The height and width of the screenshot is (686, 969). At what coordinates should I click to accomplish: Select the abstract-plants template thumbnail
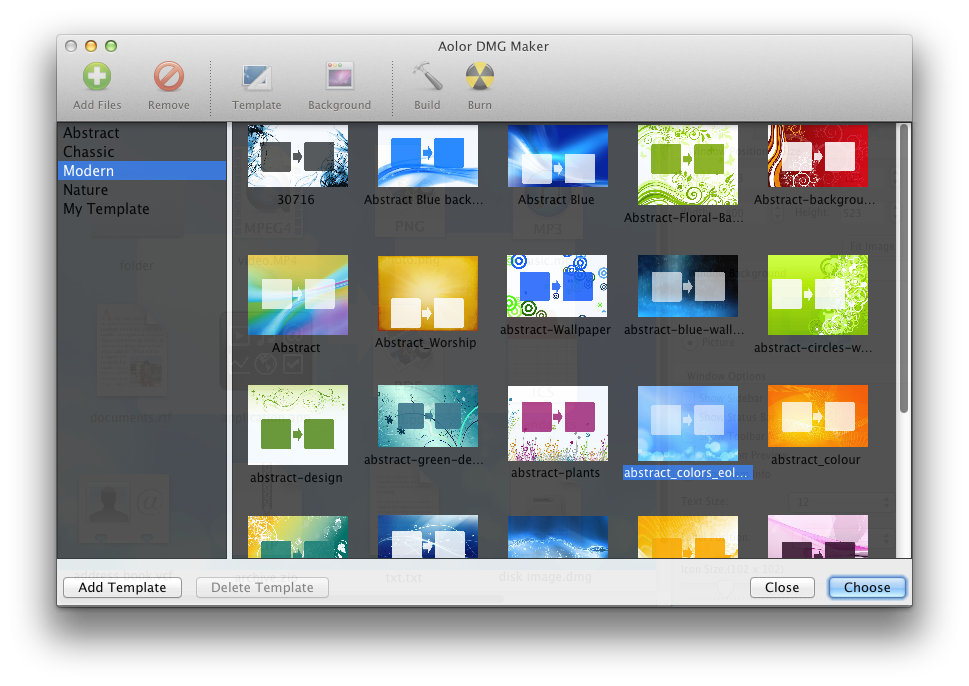pyautogui.click(x=557, y=423)
